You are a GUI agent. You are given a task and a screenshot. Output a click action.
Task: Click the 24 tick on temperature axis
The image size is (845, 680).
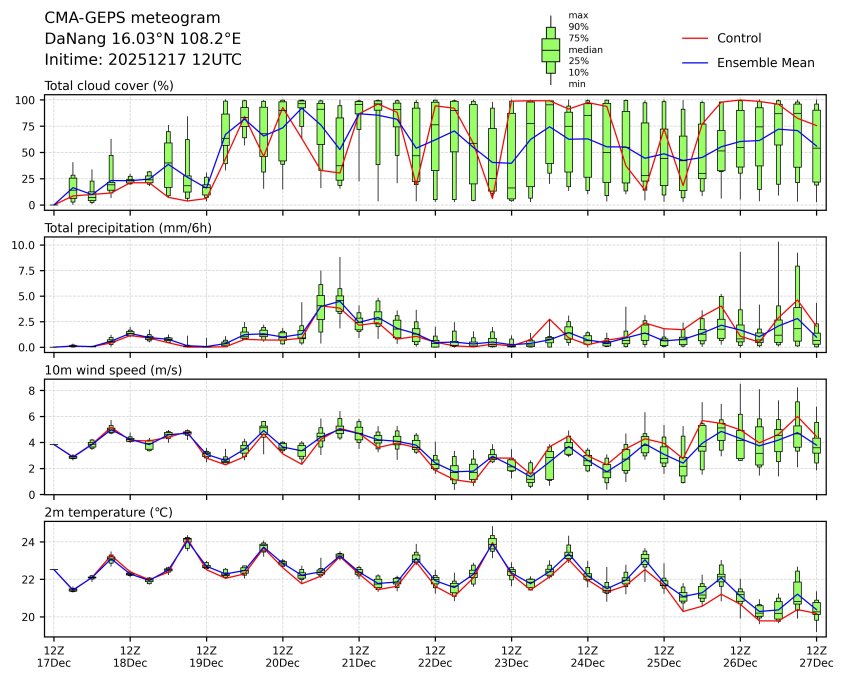(x=30, y=542)
